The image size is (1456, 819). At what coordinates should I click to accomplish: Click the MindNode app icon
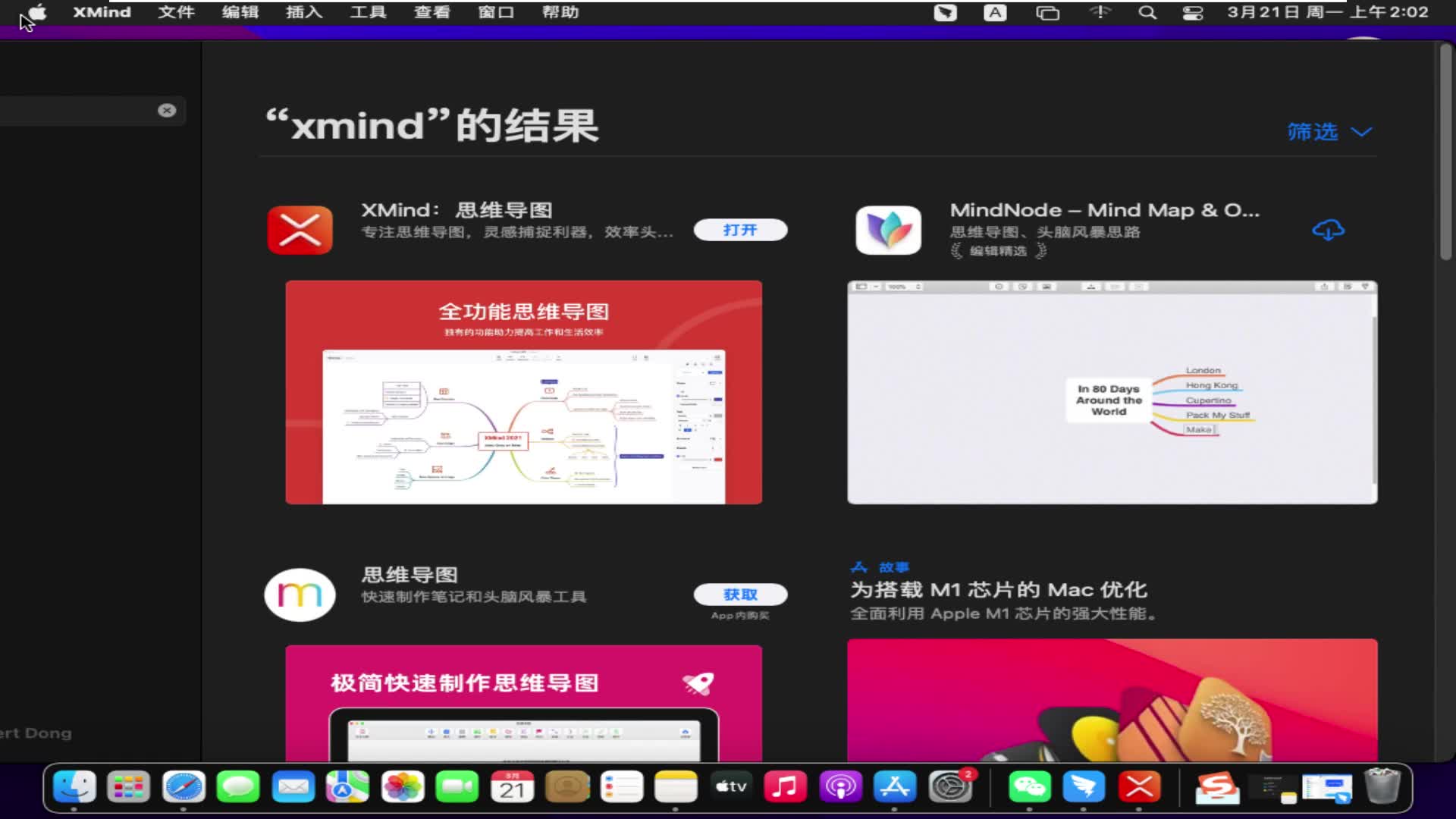(887, 230)
